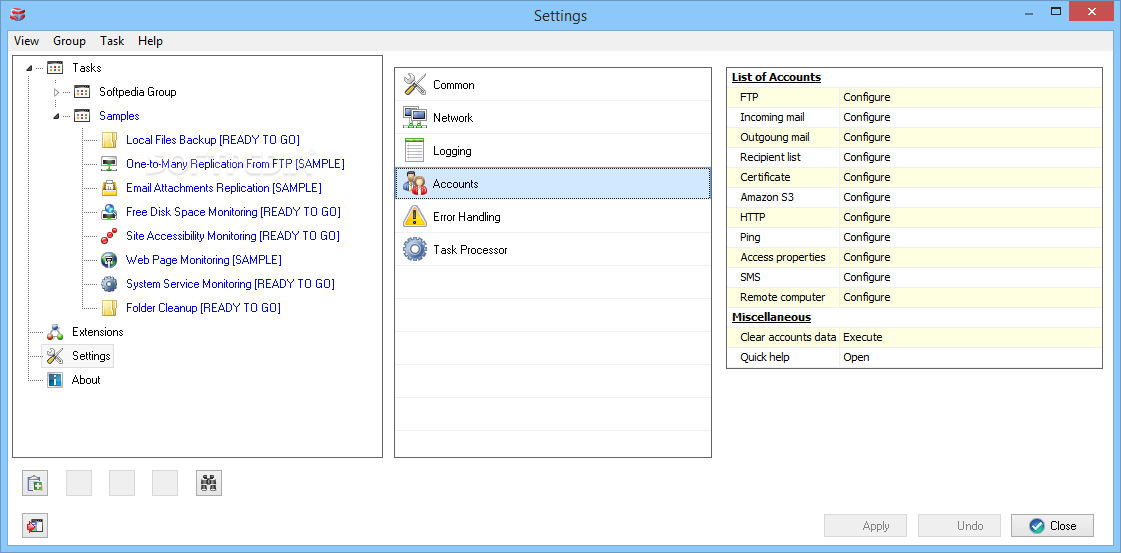Click Configure for HTTP account
Viewport: 1121px width, 553px height.
(x=866, y=217)
